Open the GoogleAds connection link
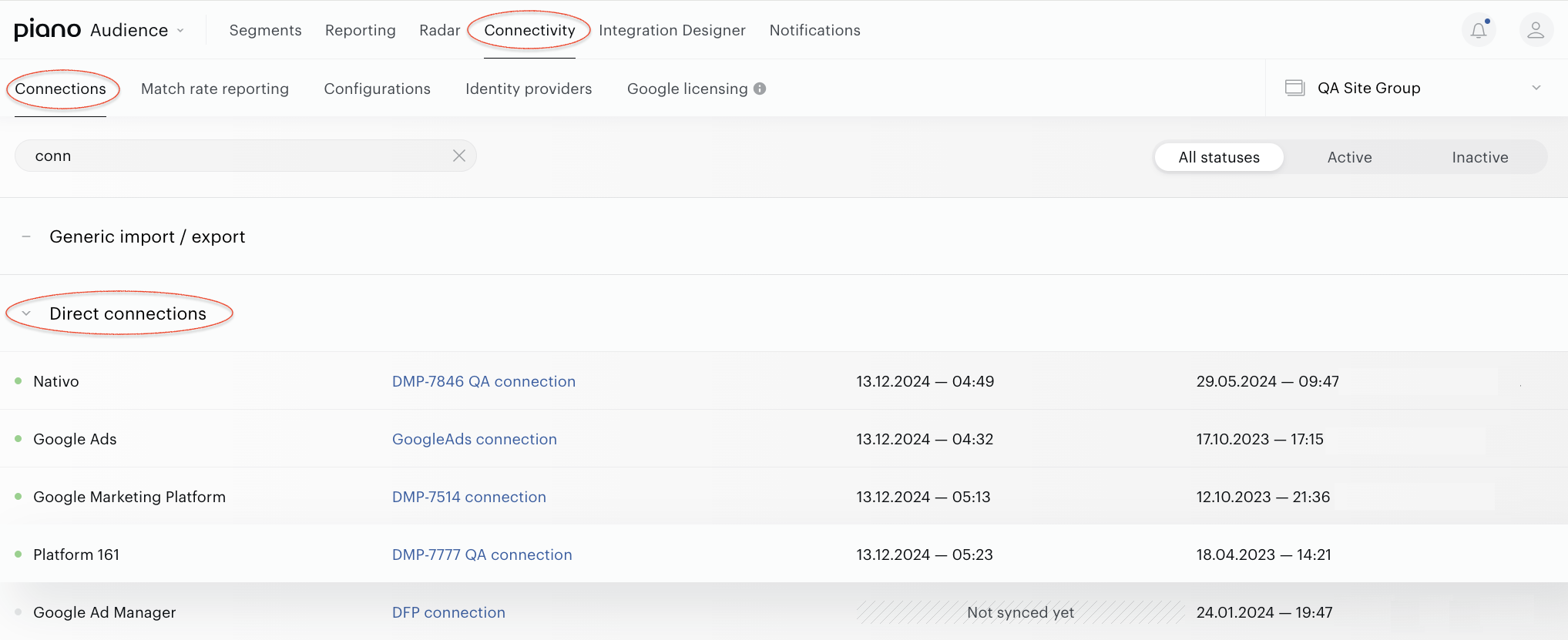This screenshot has height=640, width=1568. click(475, 439)
